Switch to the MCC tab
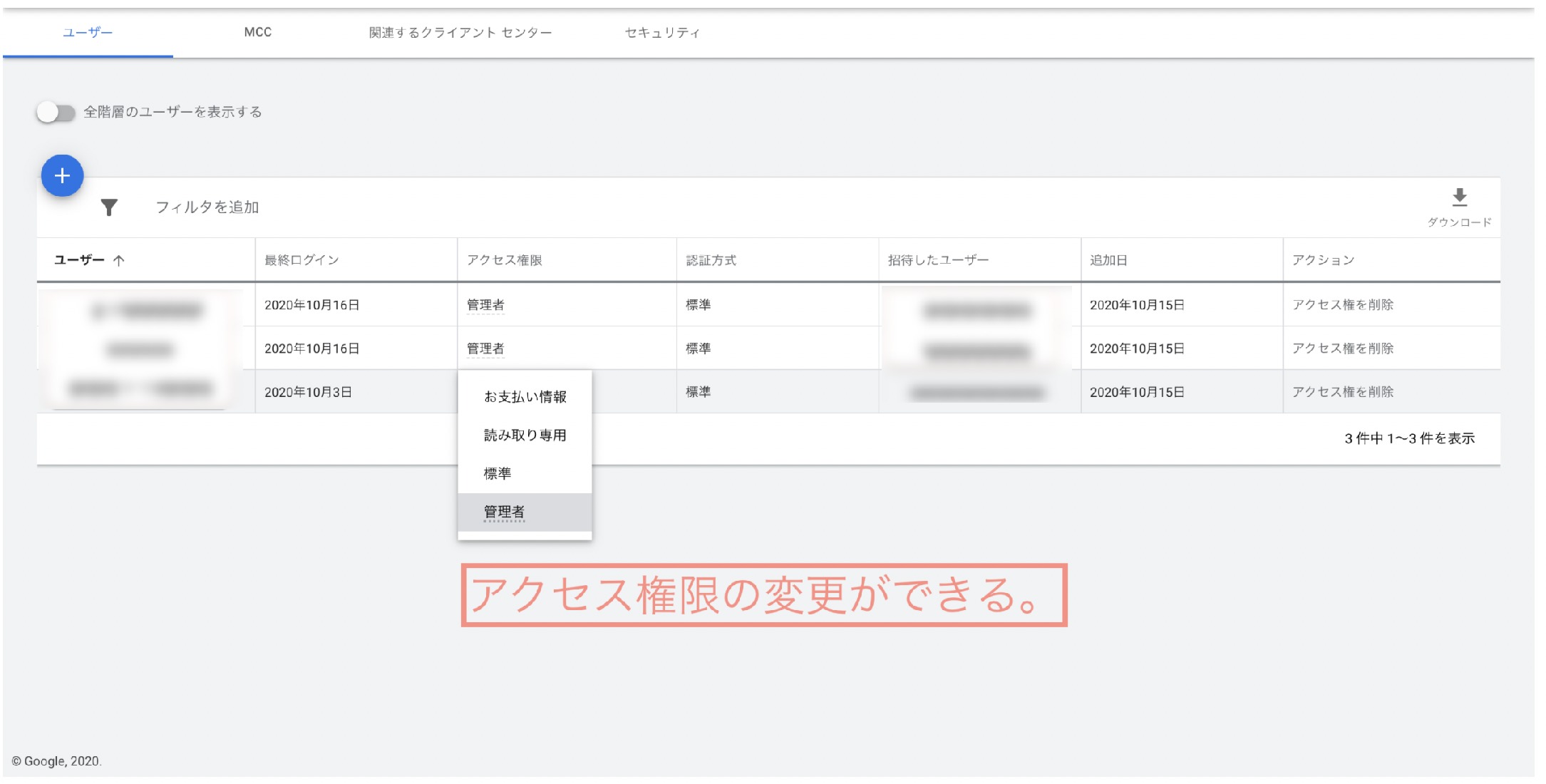Screen dimensions: 1546x784 pos(257,33)
